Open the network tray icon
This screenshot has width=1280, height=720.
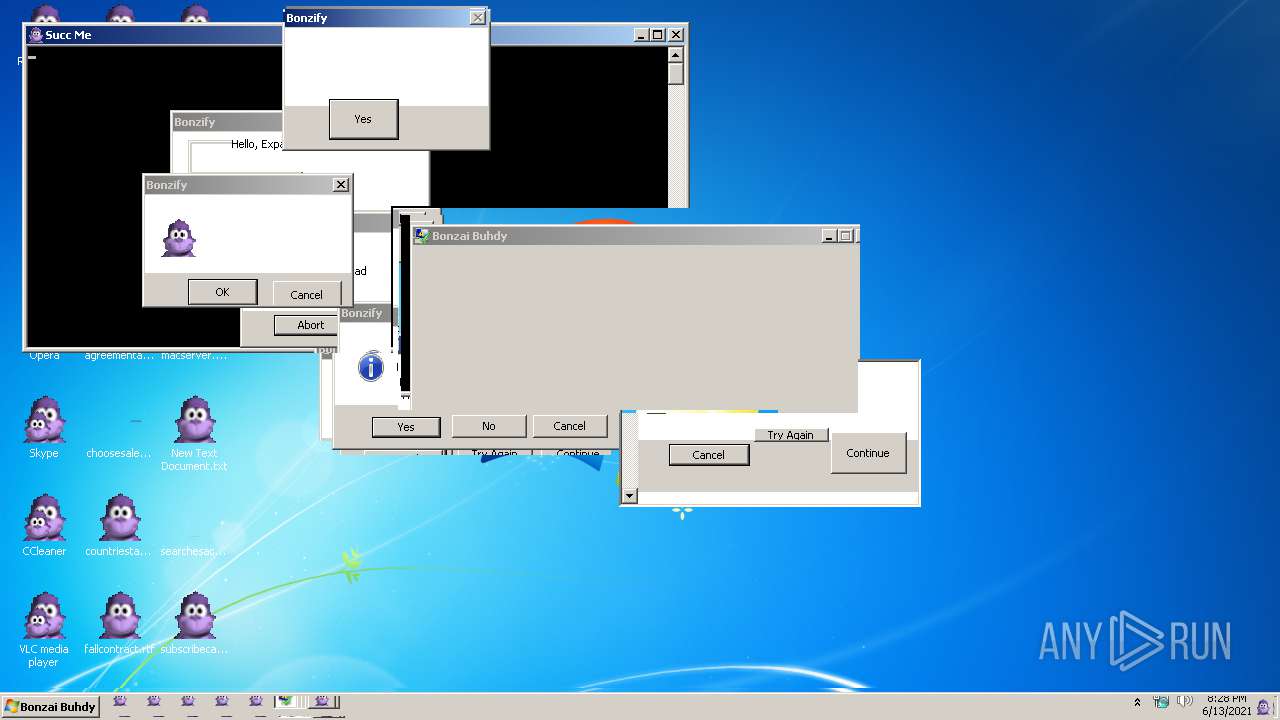click(x=1162, y=702)
